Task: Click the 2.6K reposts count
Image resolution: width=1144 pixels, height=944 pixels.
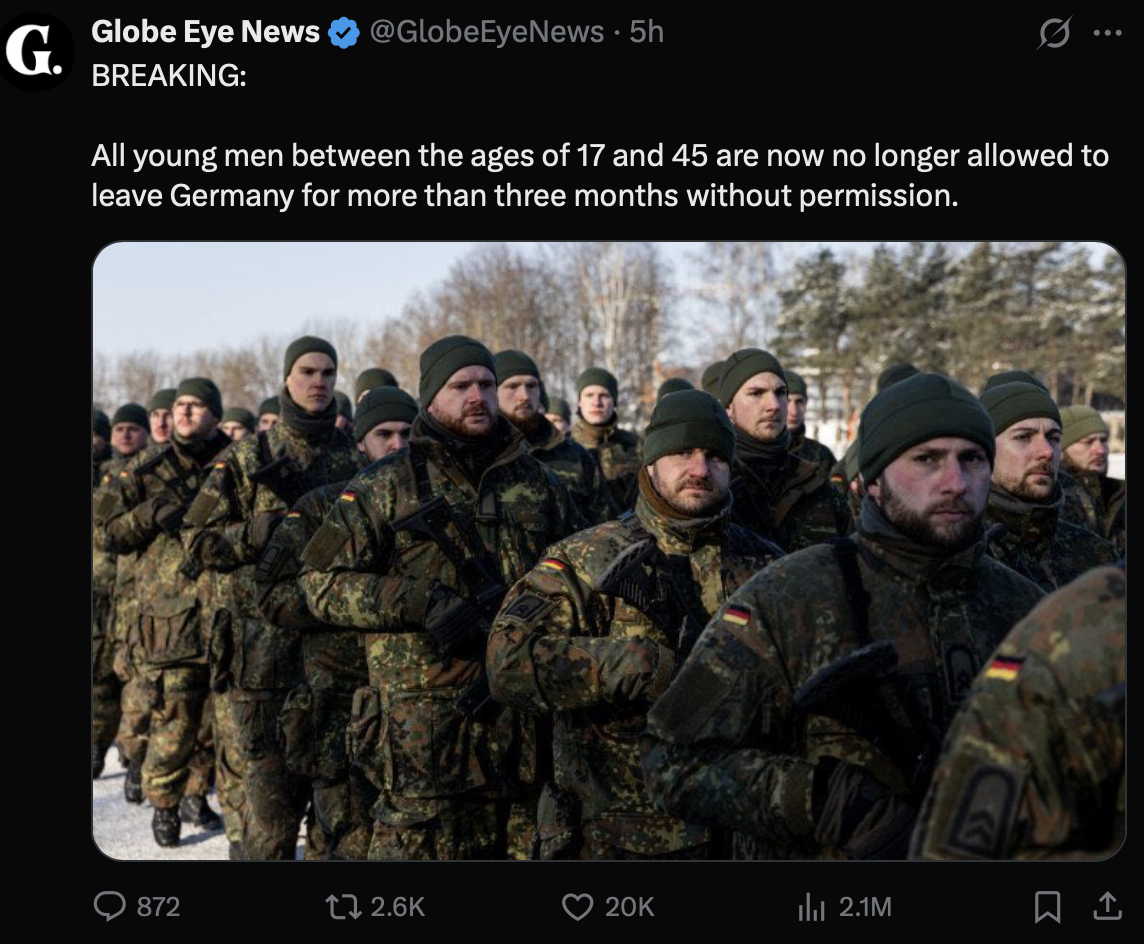Action: coord(397,906)
